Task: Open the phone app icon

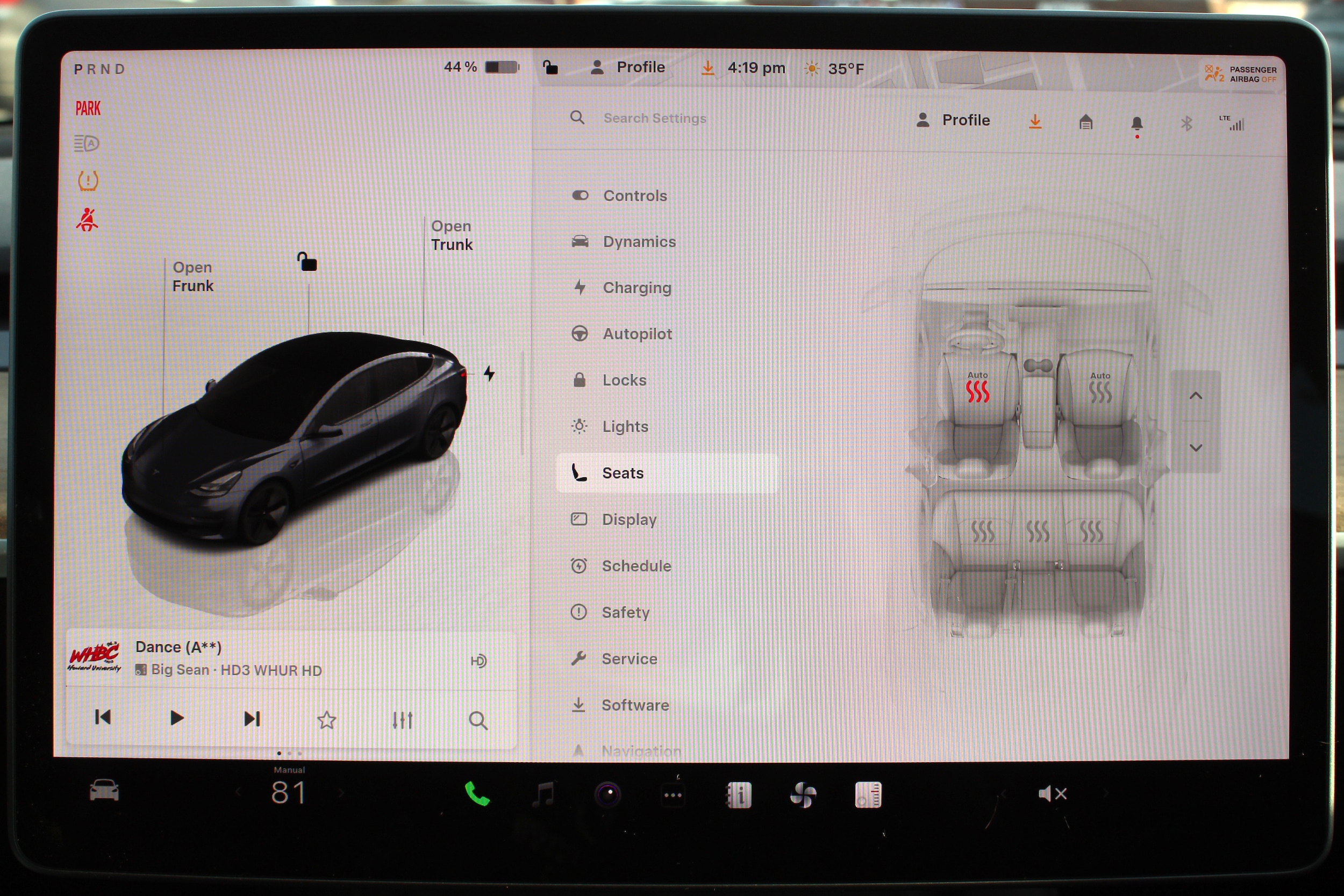Action: click(x=476, y=794)
